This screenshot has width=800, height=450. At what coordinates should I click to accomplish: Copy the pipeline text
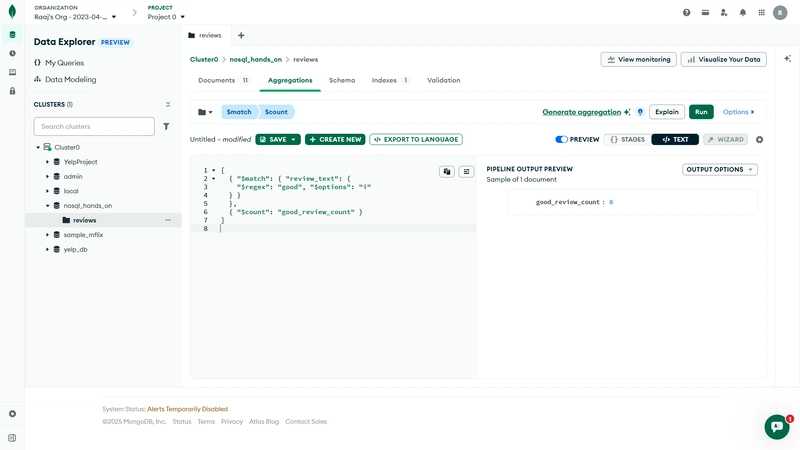point(447,171)
